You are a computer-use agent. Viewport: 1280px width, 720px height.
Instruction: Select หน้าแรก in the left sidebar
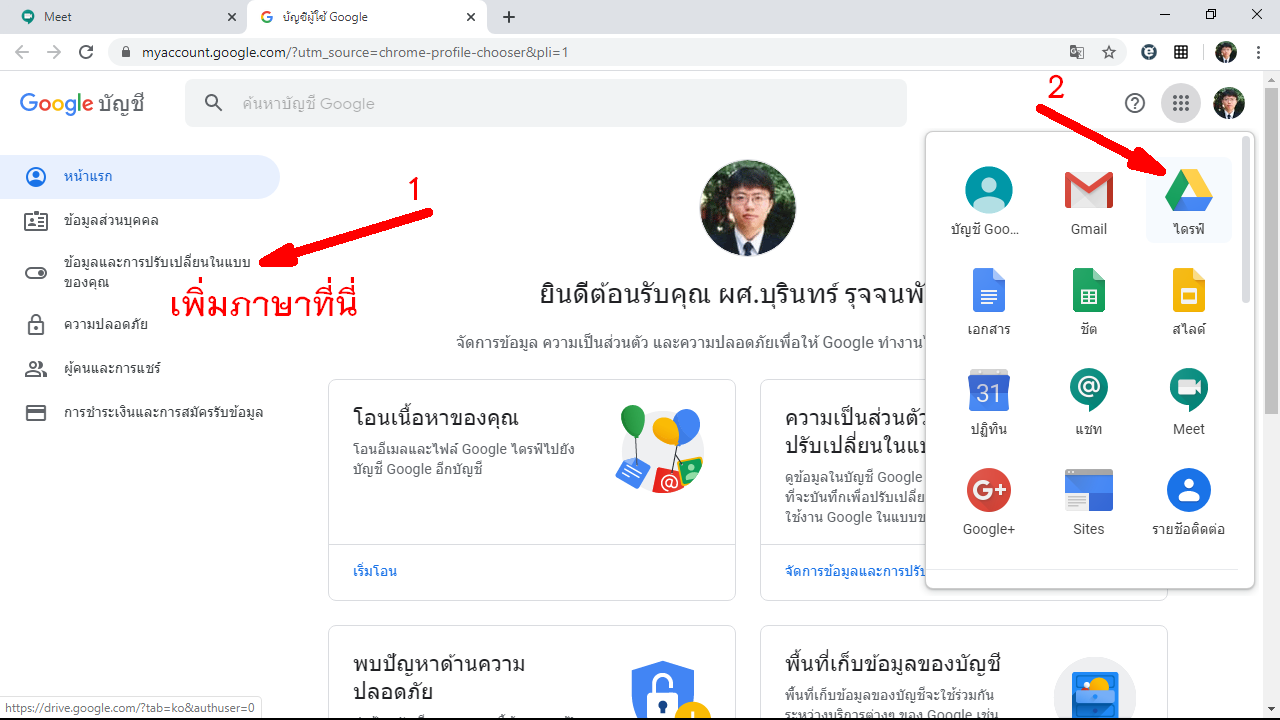pos(88,177)
